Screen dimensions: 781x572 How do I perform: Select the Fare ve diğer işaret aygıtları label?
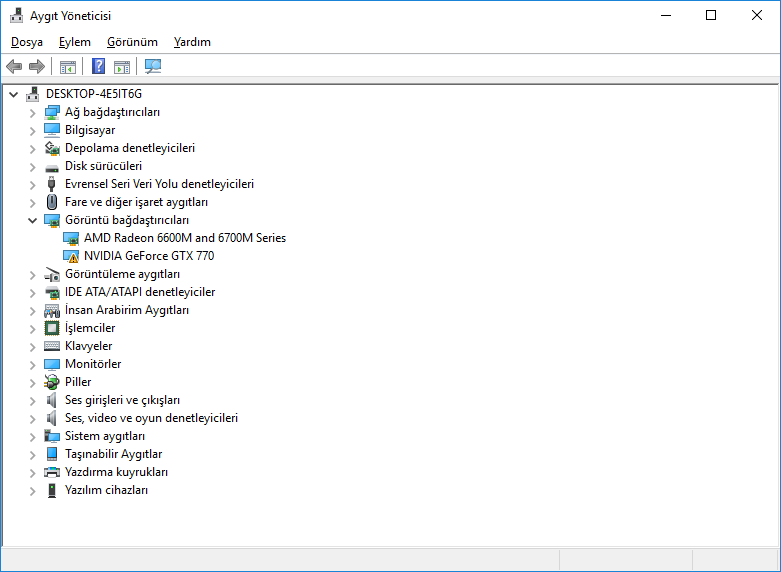(136, 202)
